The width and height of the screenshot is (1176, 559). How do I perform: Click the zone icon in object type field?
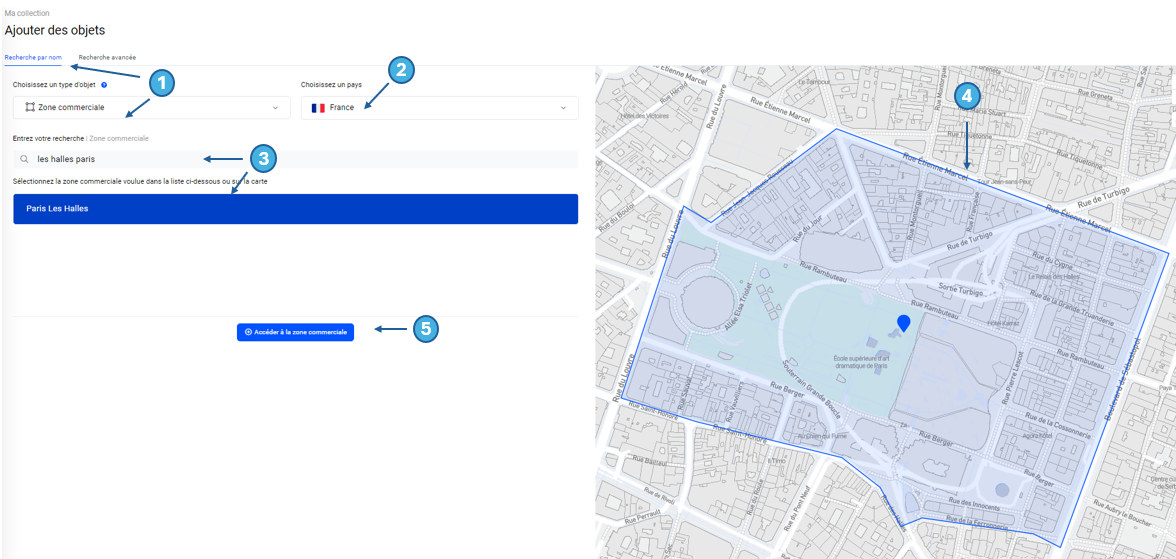(x=30, y=107)
